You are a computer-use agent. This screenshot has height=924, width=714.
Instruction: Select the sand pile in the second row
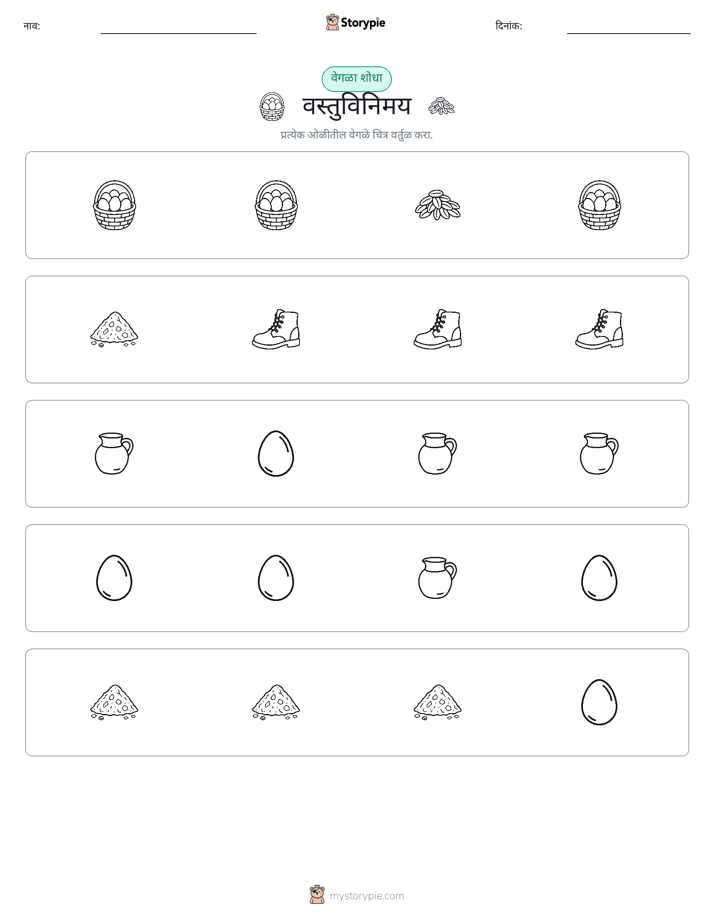114,329
